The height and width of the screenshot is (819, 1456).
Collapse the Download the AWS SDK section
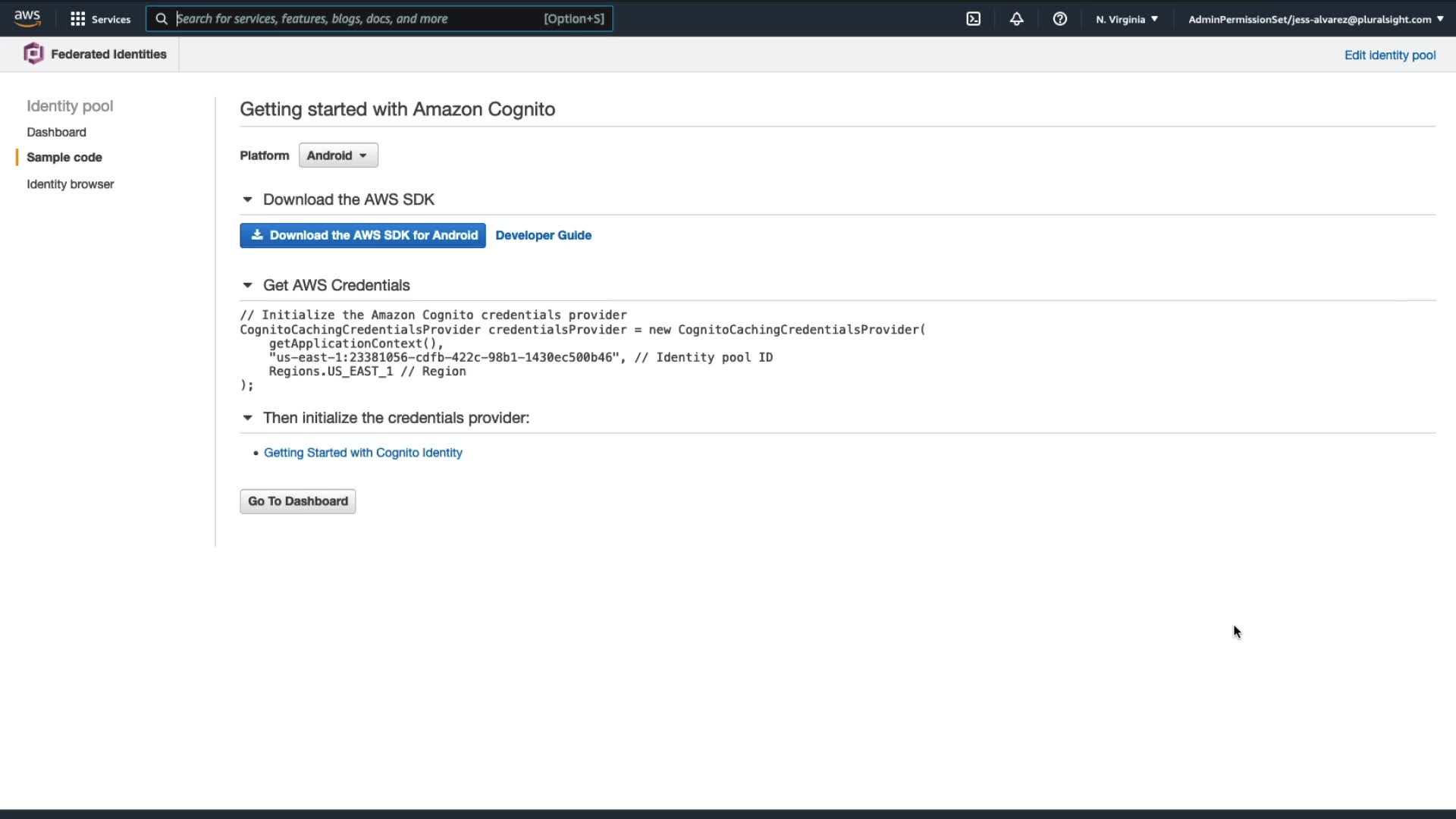point(247,199)
